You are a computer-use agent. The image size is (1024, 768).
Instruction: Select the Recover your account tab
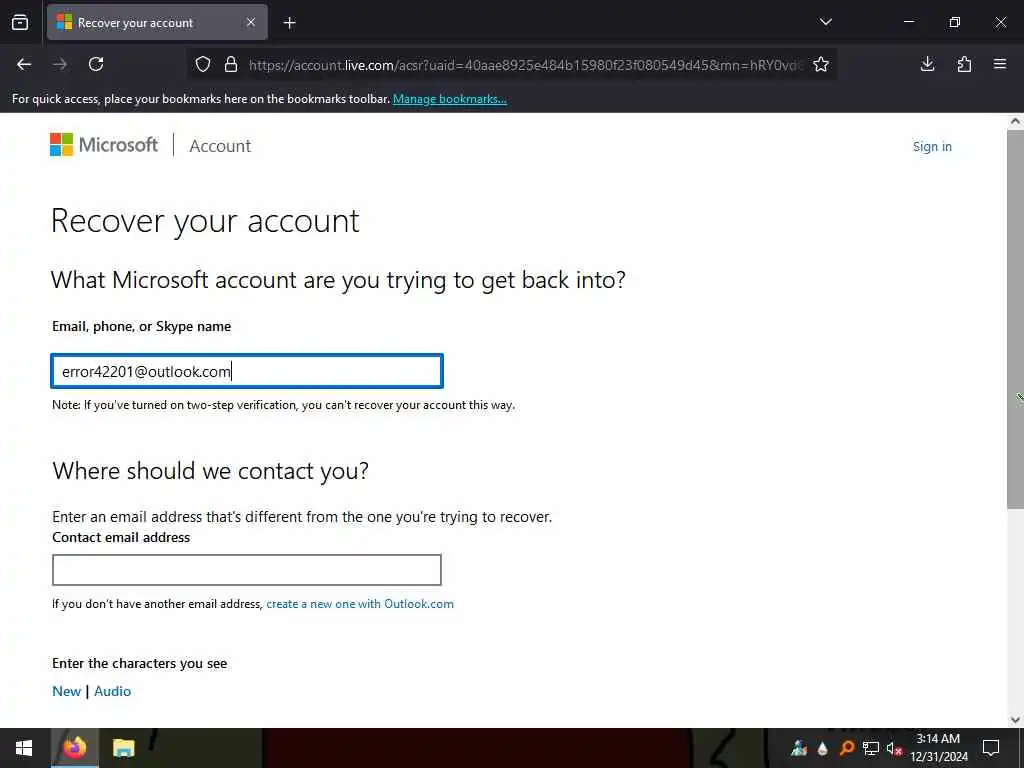(x=157, y=22)
